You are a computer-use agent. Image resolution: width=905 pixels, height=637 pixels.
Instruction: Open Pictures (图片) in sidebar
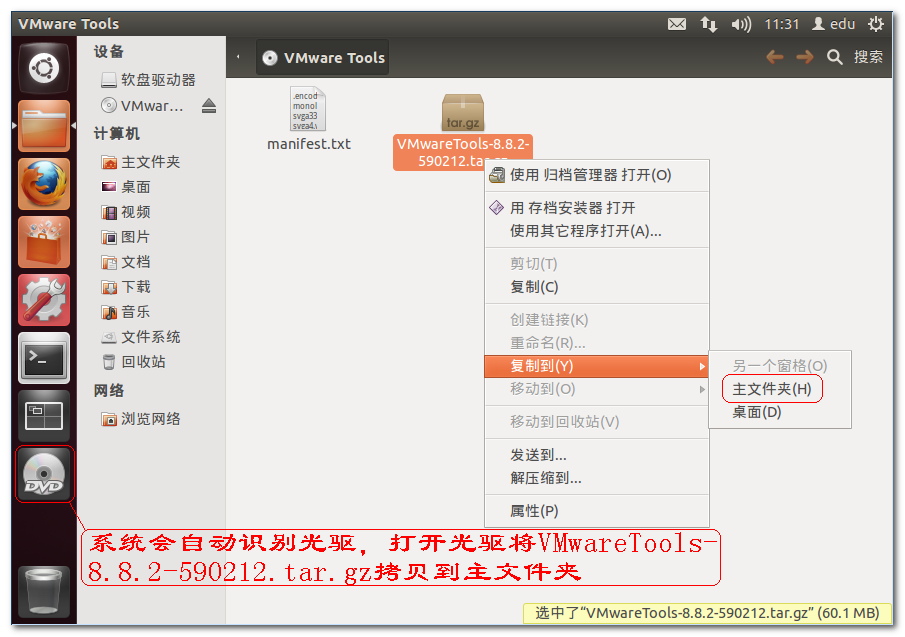click(126, 237)
